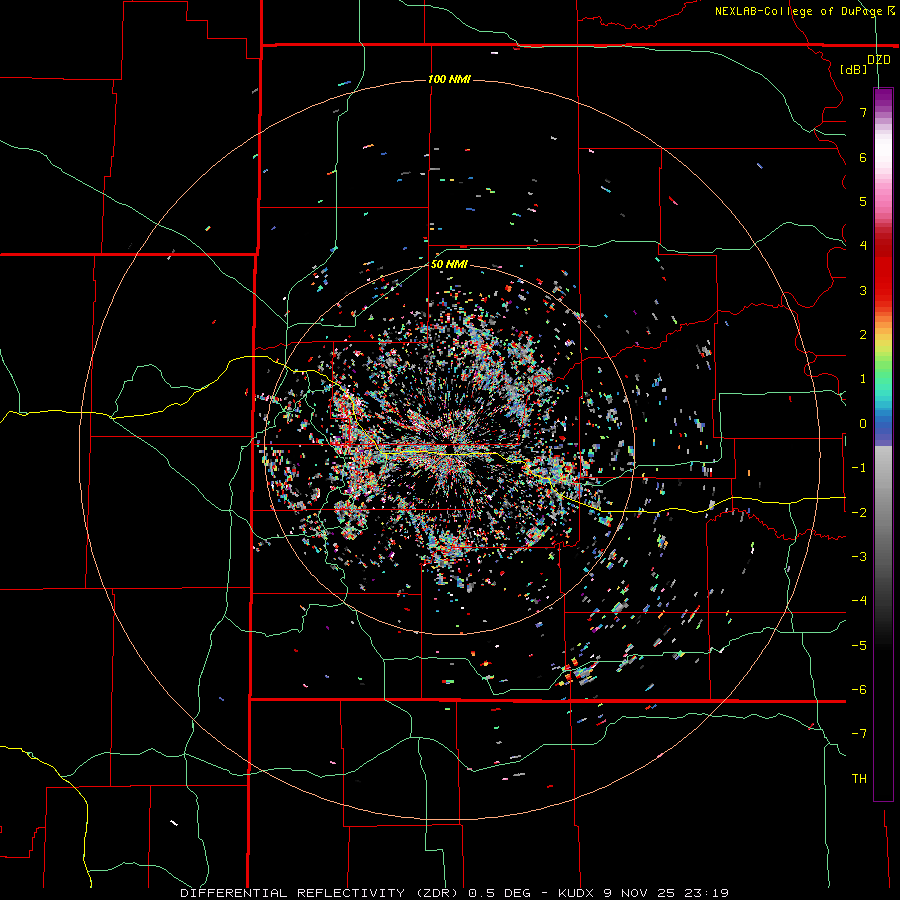Select the 100 NMI range ring label
Image resolution: width=900 pixels, height=900 pixels.
pos(449,79)
